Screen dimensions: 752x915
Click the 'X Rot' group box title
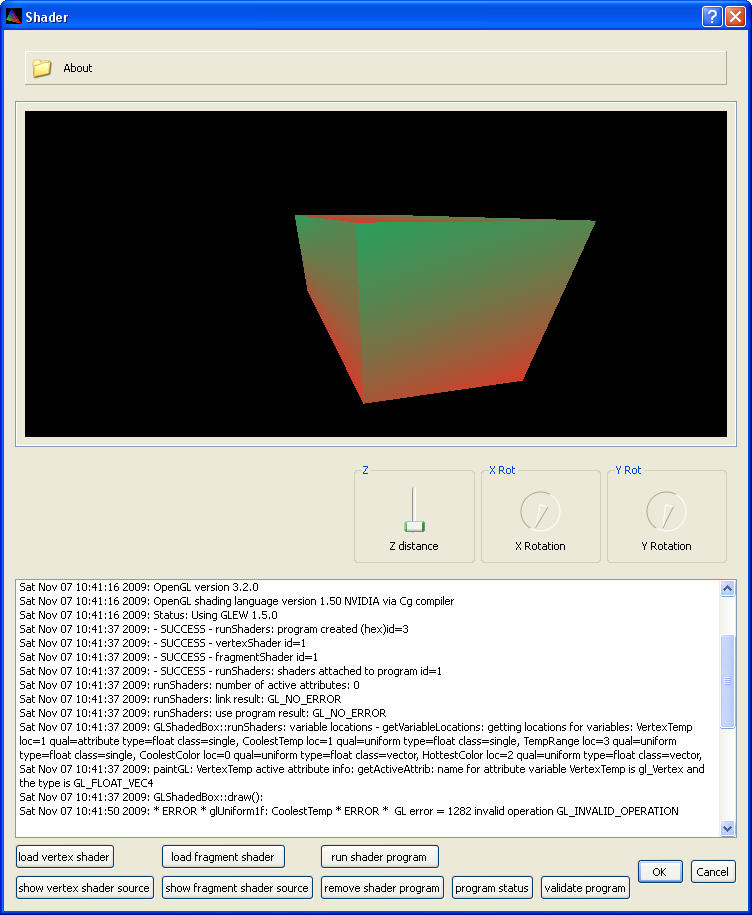click(x=502, y=470)
